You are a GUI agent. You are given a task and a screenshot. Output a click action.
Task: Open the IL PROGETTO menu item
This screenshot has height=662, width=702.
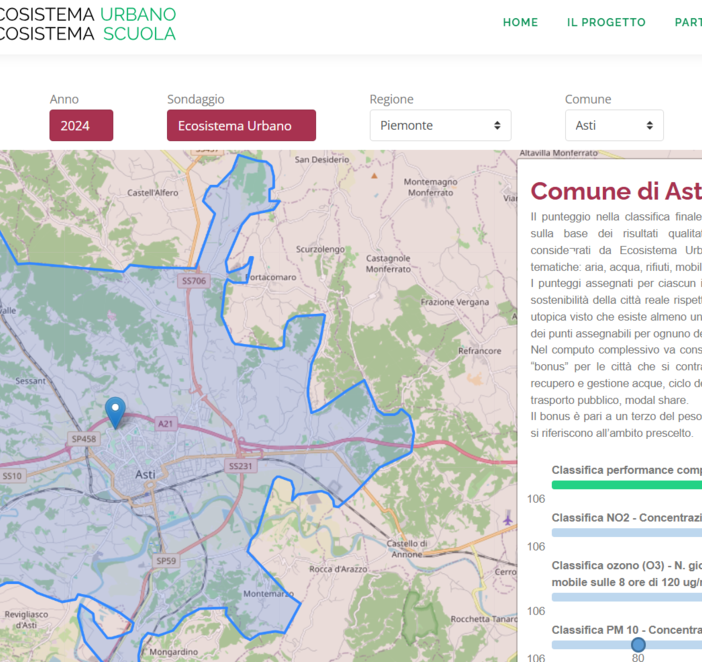coord(606,22)
